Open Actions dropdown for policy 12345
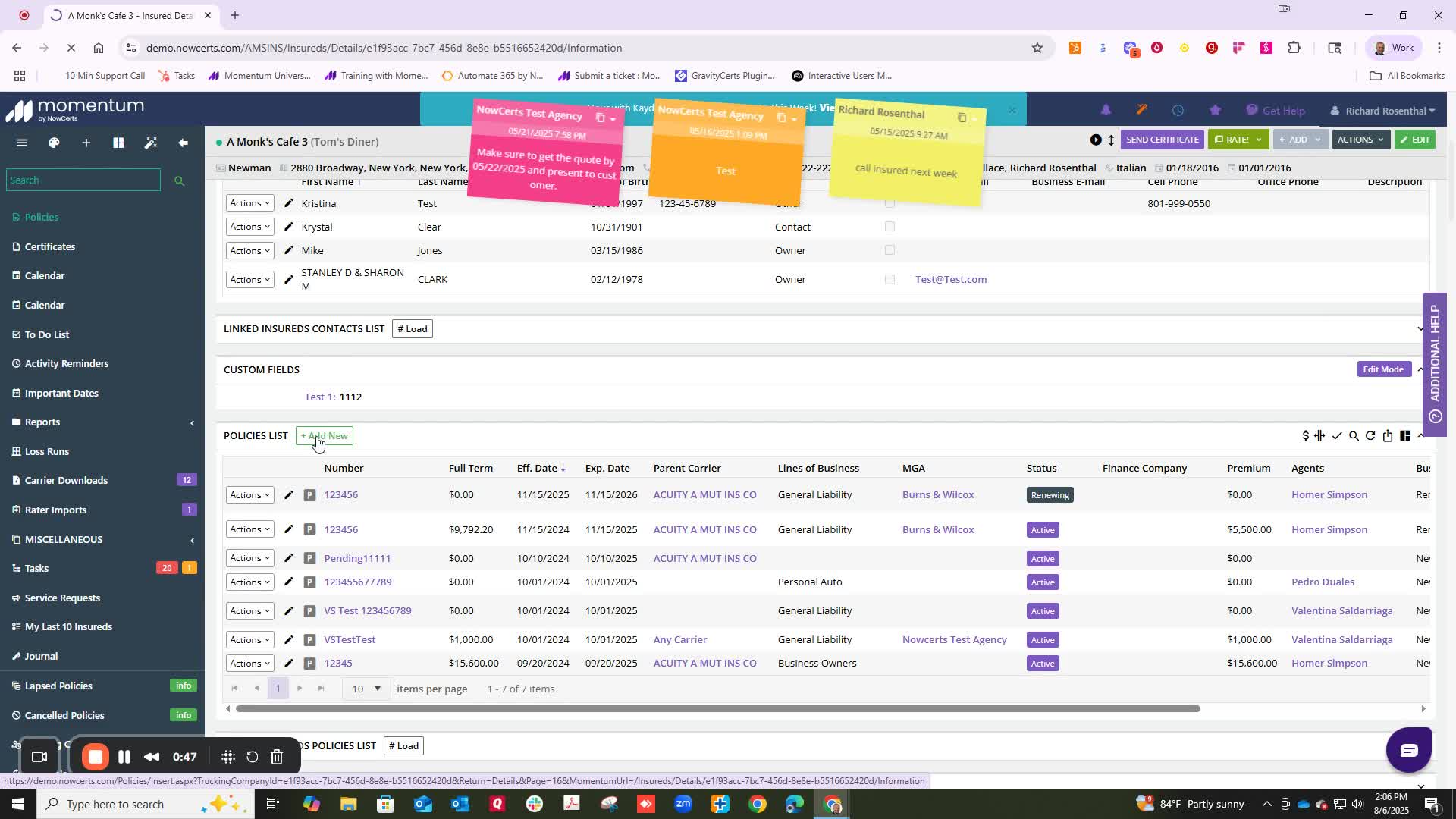 (249, 664)
